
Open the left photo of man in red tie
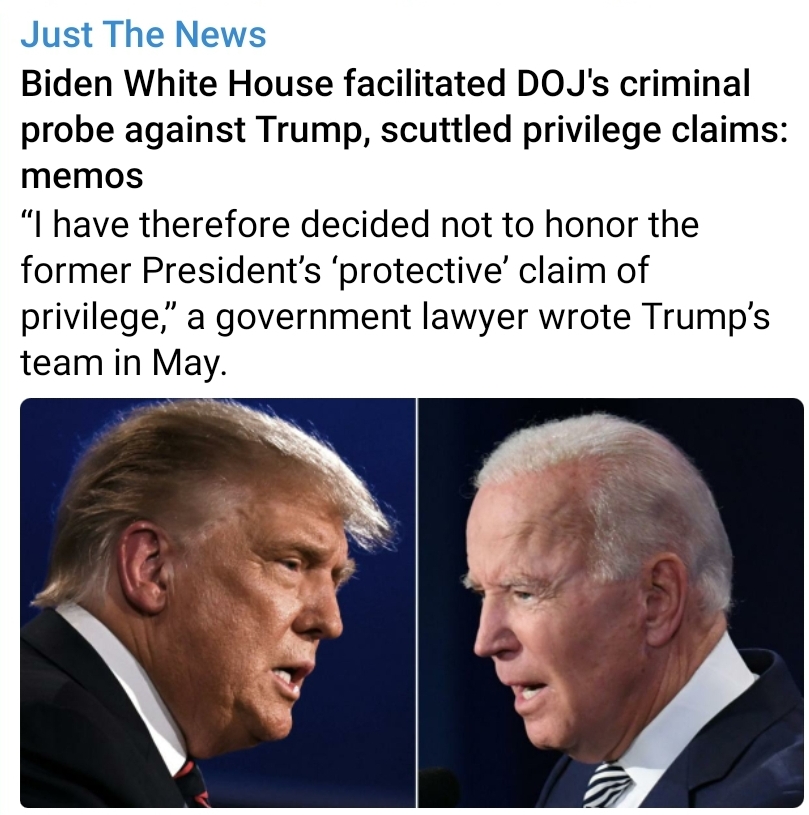pos(218,603)
